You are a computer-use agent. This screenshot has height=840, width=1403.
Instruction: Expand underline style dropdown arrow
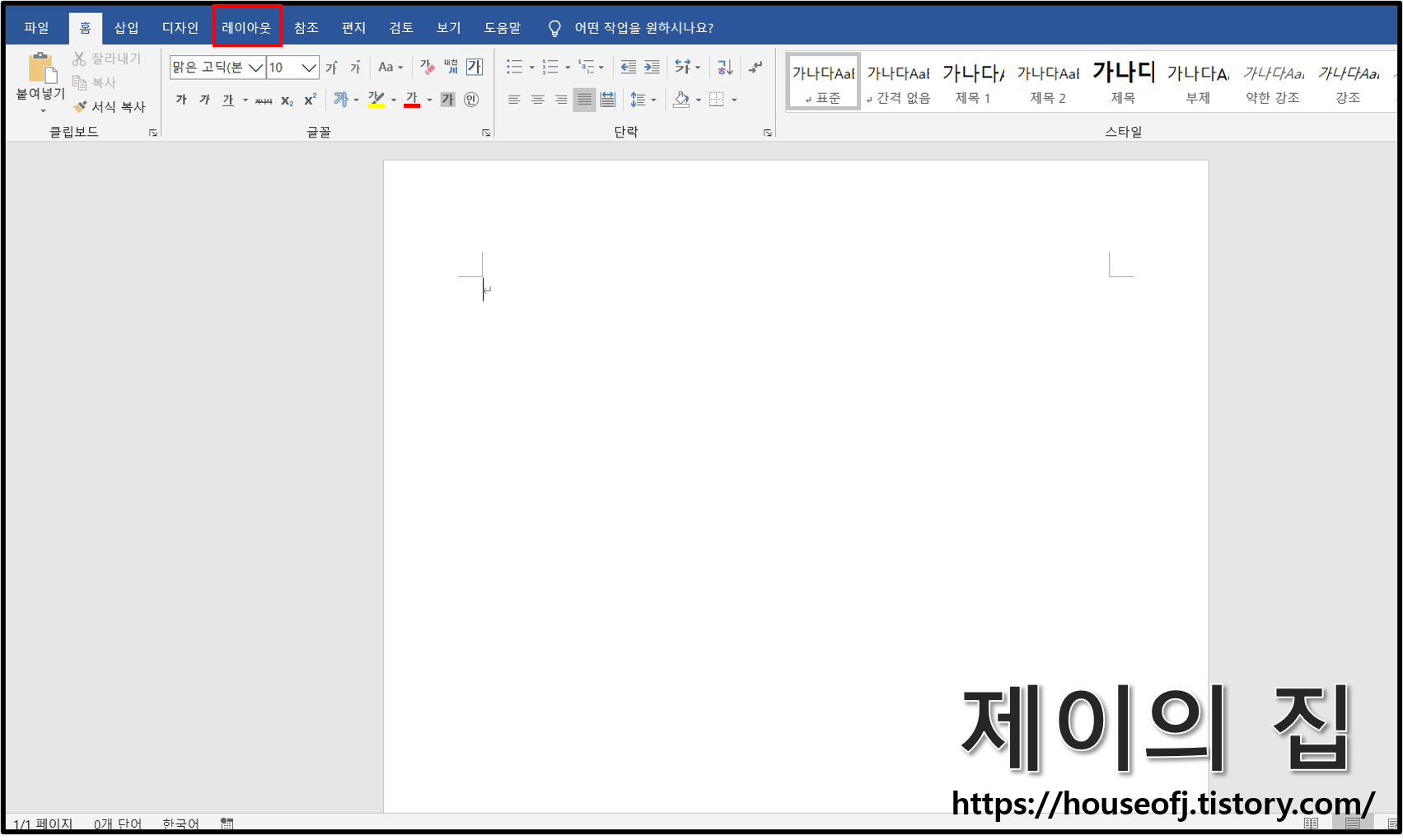[x=246, y=100]
